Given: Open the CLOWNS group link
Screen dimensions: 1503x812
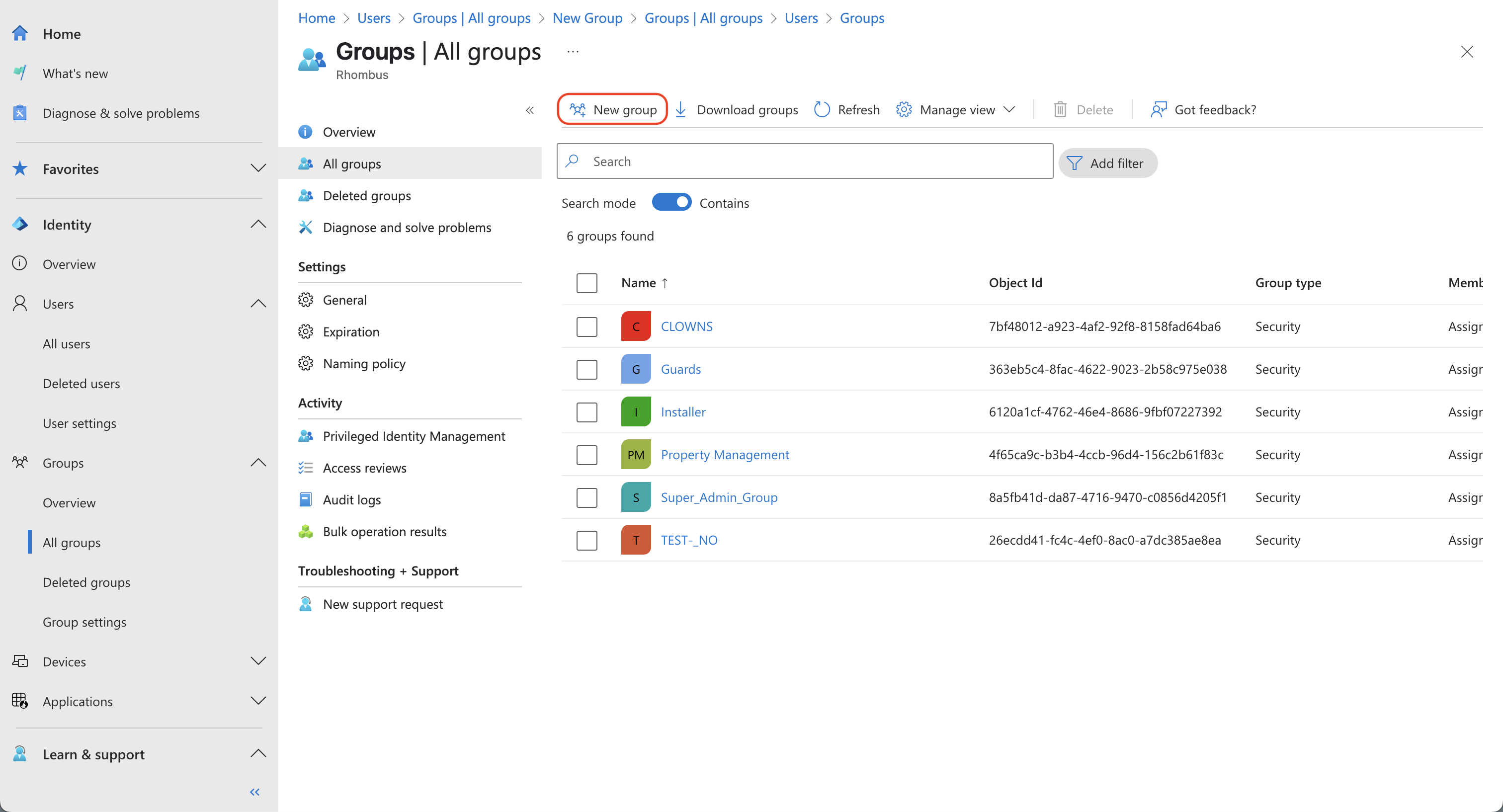Looking at the screenshot, I should [687, 326].
